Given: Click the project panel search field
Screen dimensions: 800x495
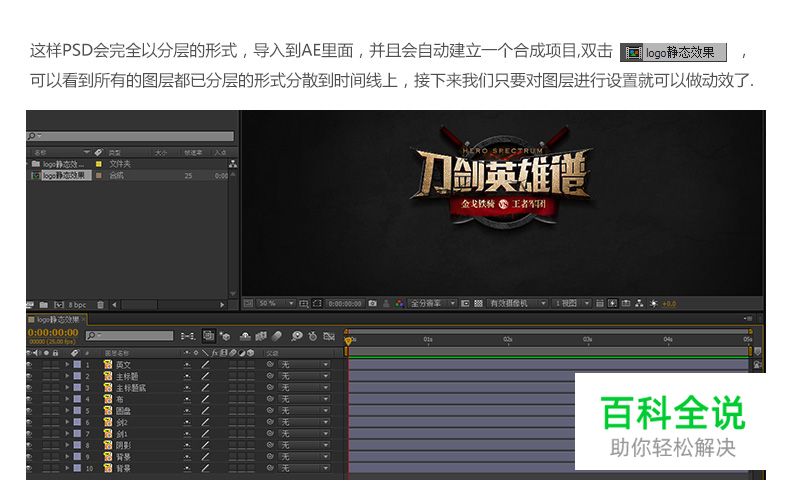Looking at the screenshot, I should (130, 136).
